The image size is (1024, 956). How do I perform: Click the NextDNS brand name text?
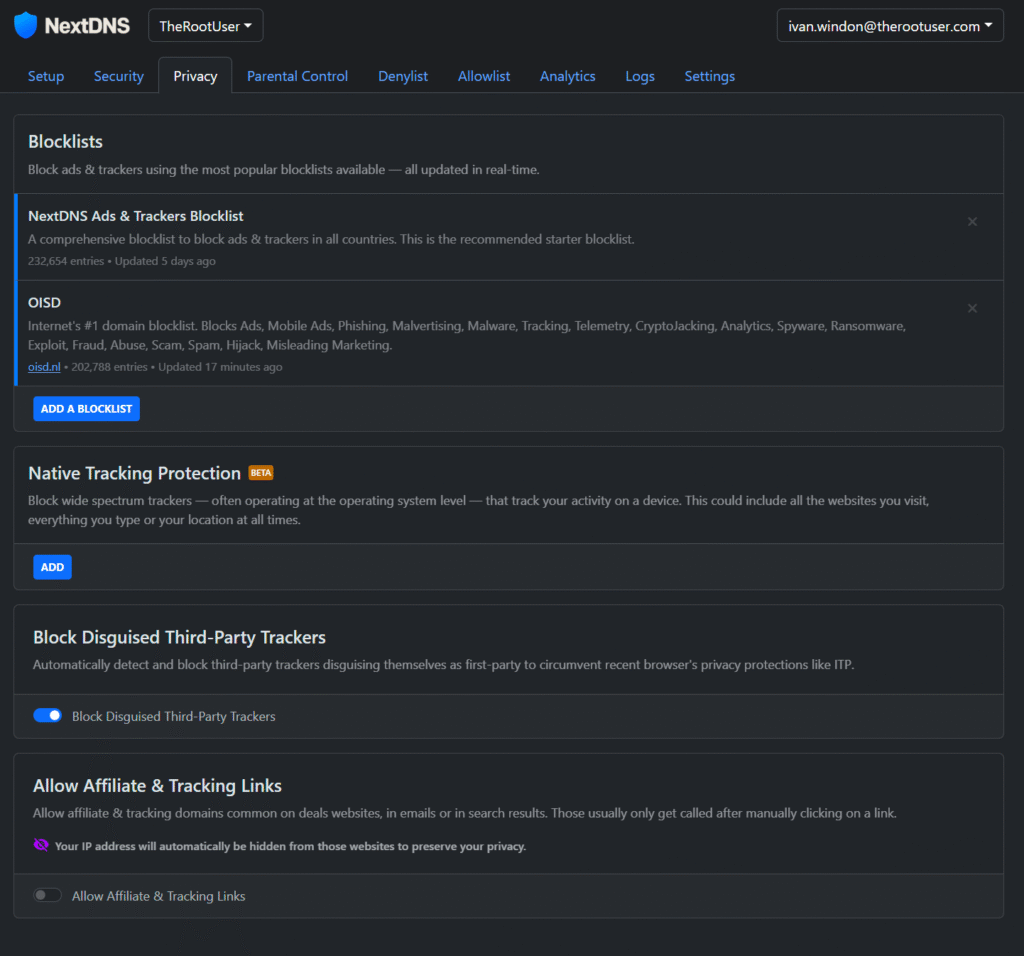(x=87, y=25)
